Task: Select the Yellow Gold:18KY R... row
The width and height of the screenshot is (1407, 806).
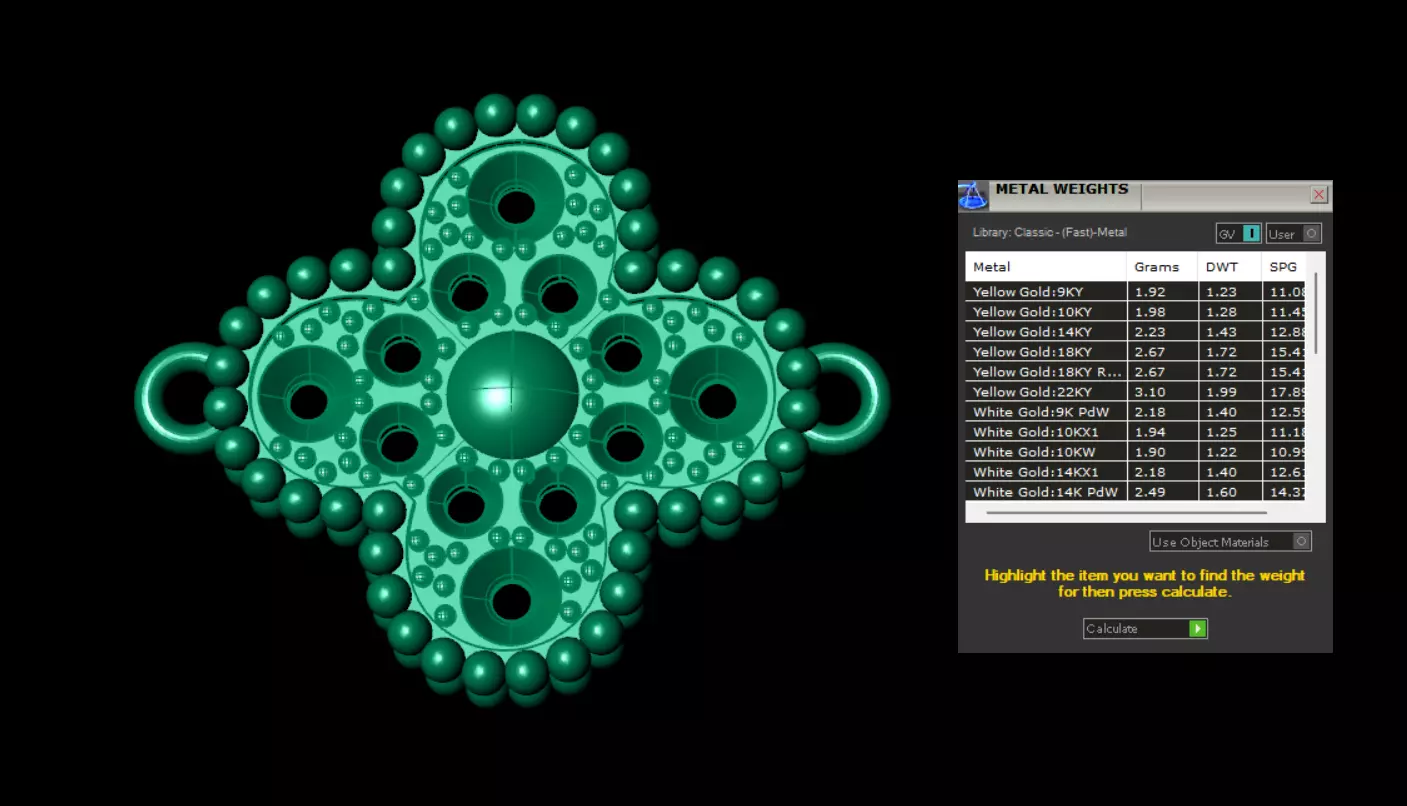Action: (1135, 372)
